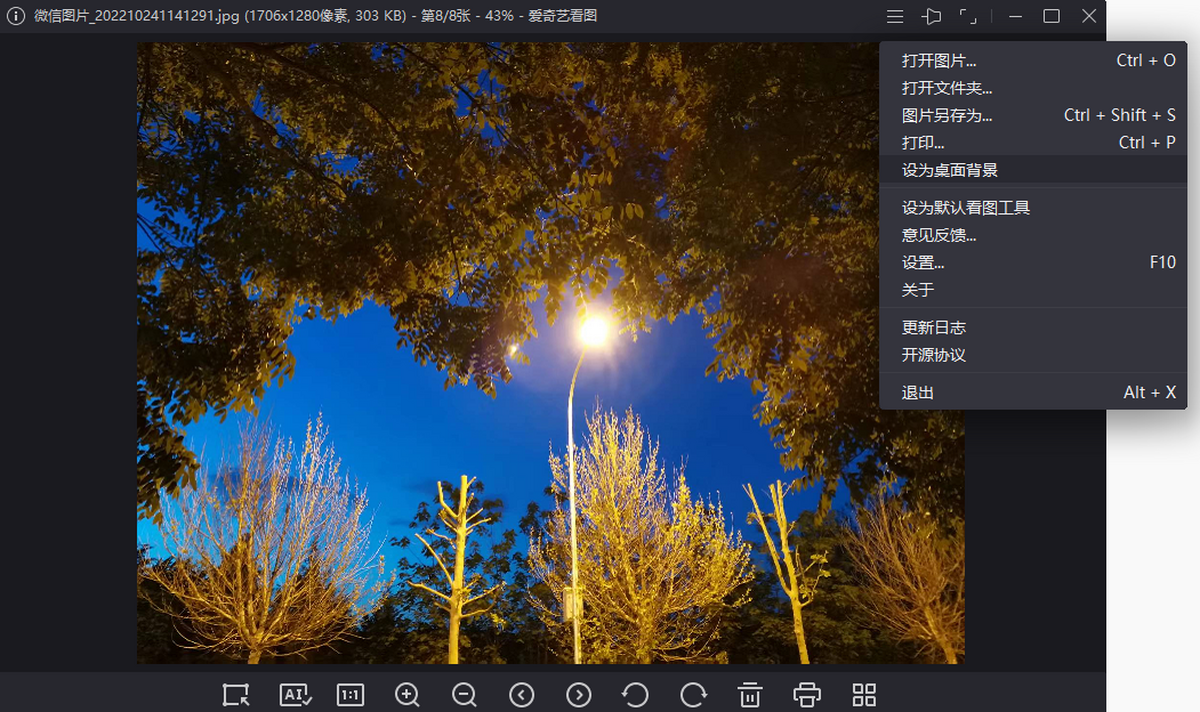Zoom out using the magnifier minus icon
Viewport: 1200px width, 712px height.
[464, 695]
